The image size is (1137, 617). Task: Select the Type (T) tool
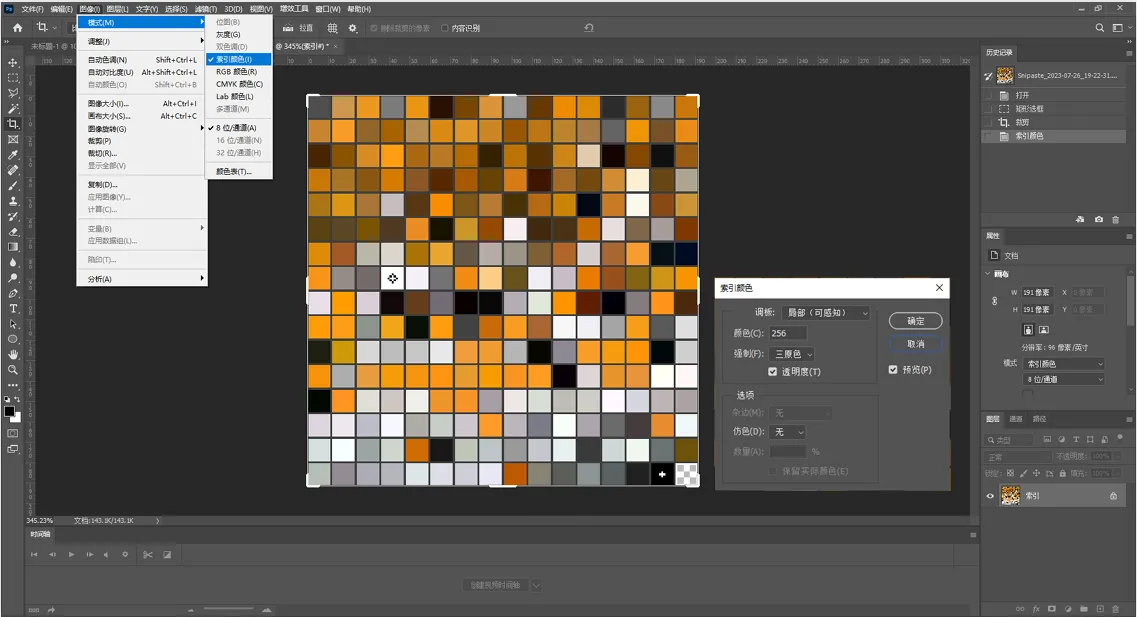click(13, 309)
